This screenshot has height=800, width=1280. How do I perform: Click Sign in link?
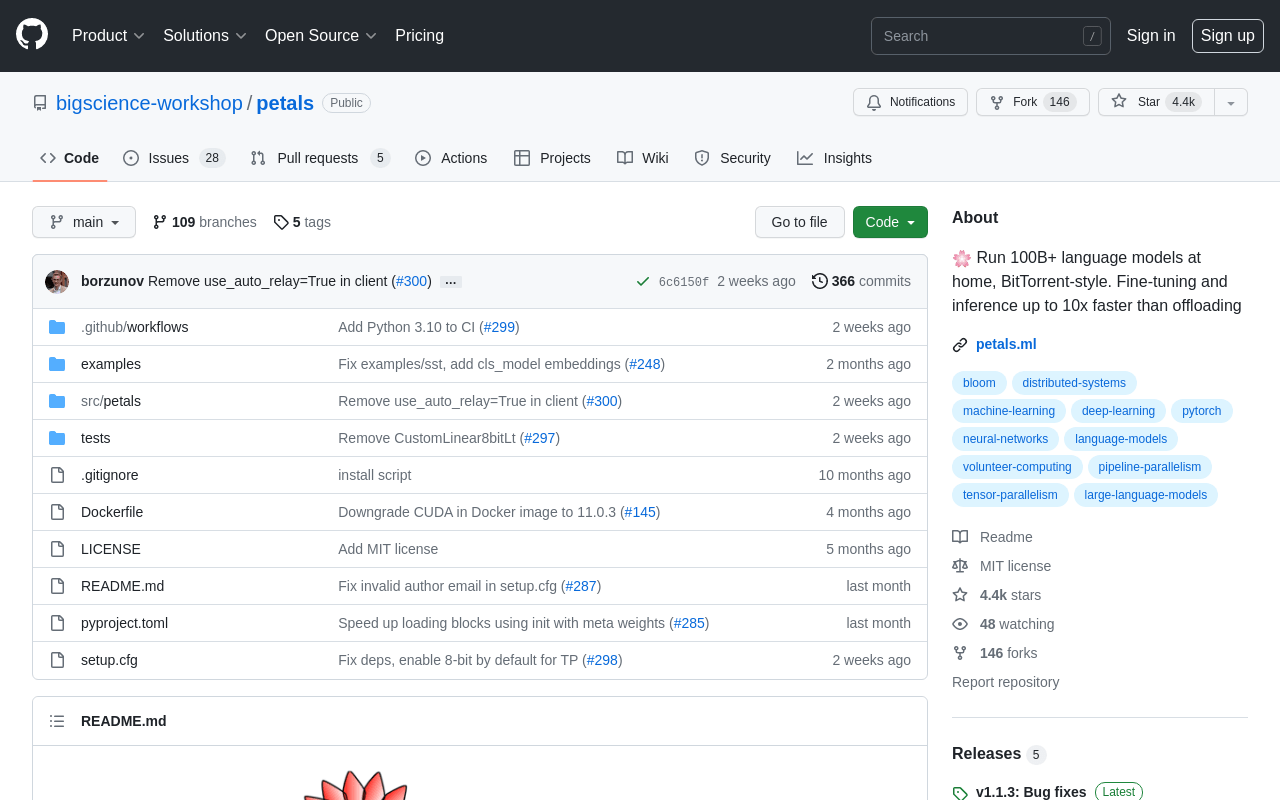1151,36
